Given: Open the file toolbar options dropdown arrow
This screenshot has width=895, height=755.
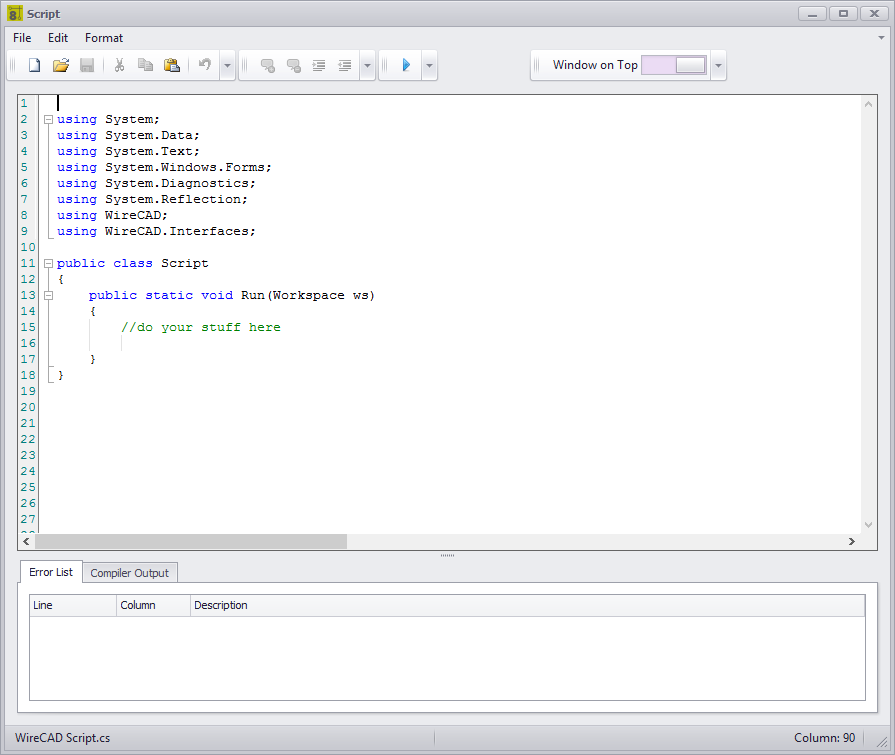Looking at the screenshot, I should tap(227, 66).
